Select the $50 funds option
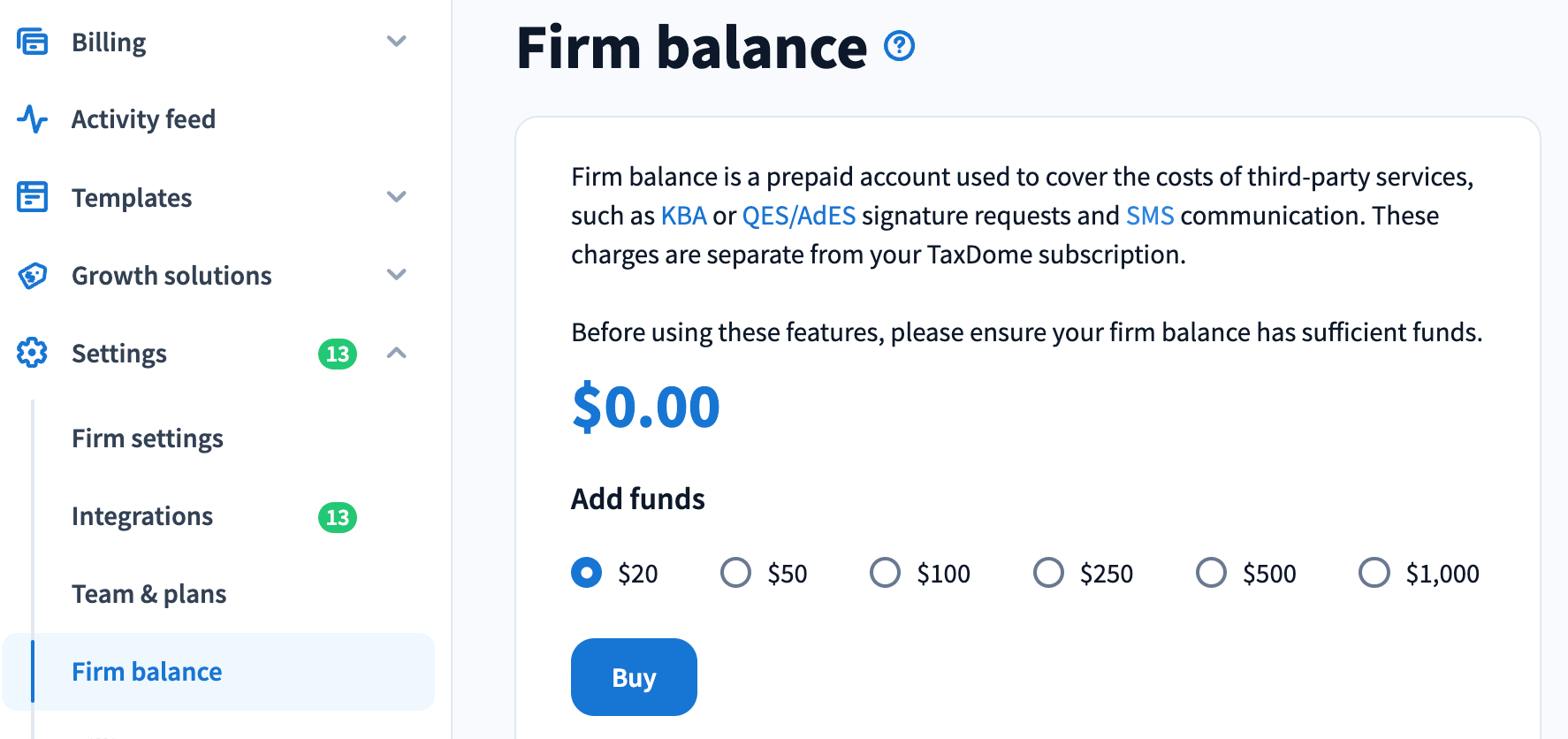 (735, 573)
